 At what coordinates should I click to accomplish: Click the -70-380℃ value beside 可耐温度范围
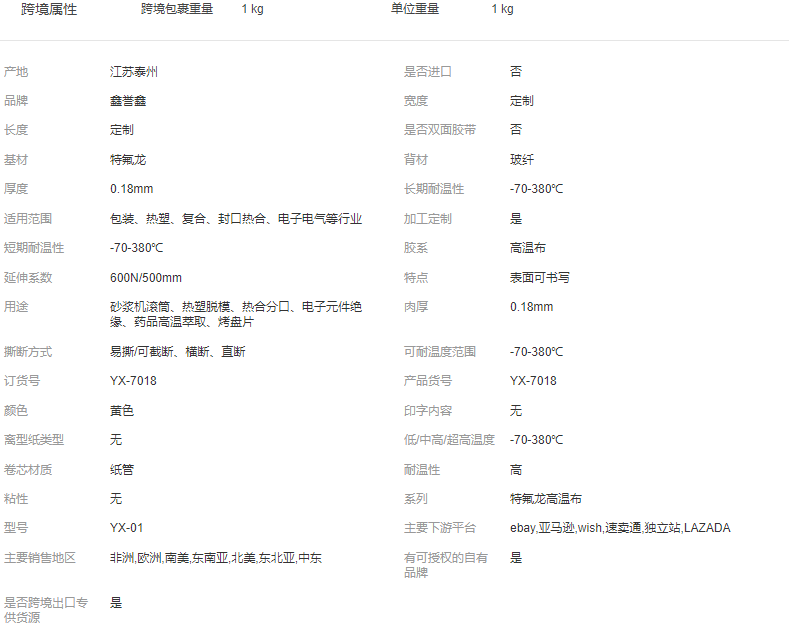click(536, 352)
